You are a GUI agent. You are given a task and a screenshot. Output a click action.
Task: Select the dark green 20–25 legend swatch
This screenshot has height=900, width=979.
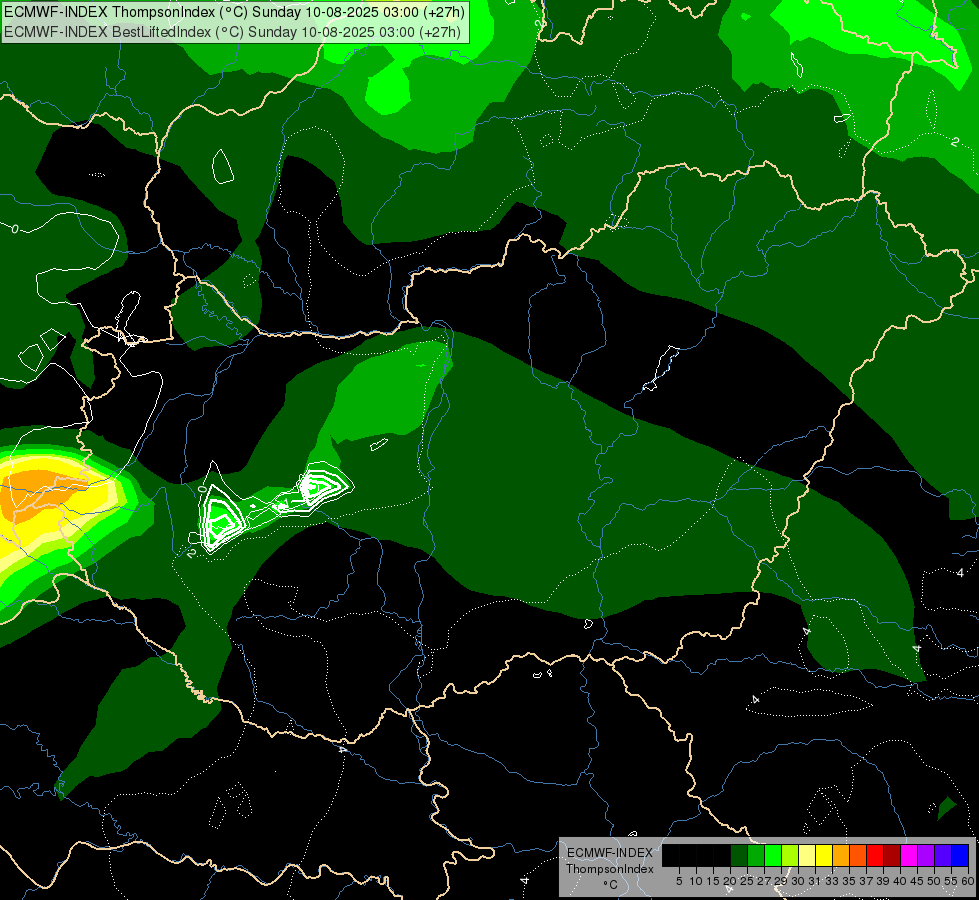coord(738,855)
